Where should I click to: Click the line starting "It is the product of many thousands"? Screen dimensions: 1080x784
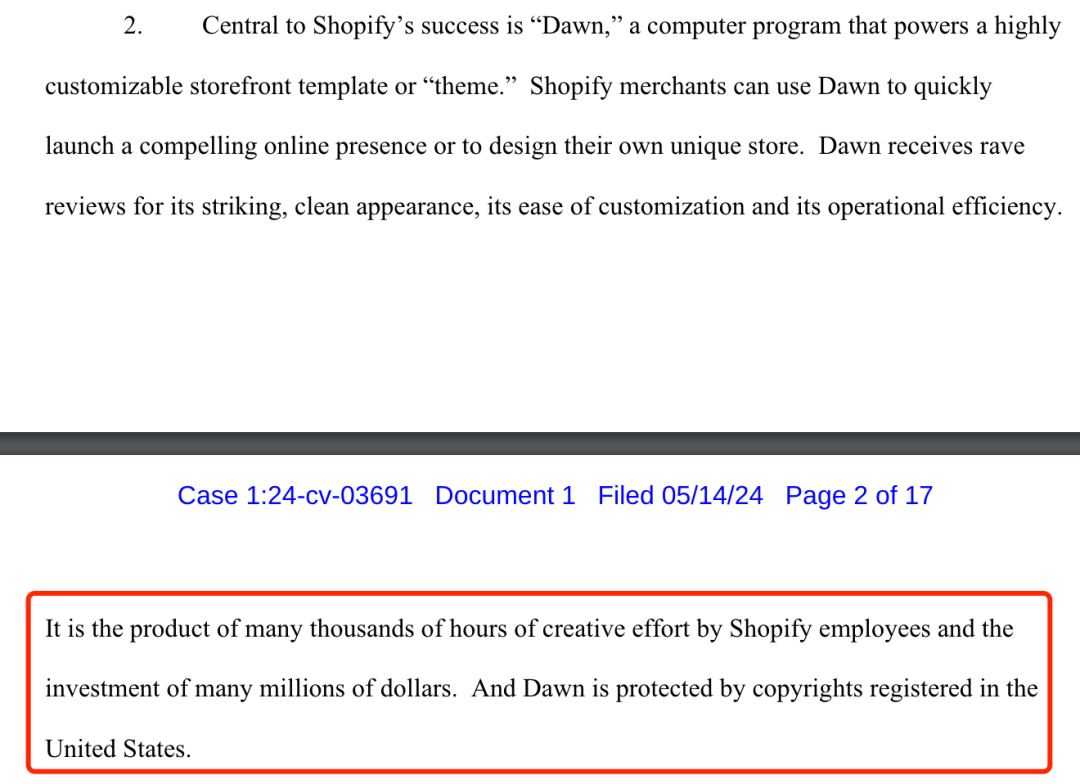click(x=529, y=629)
